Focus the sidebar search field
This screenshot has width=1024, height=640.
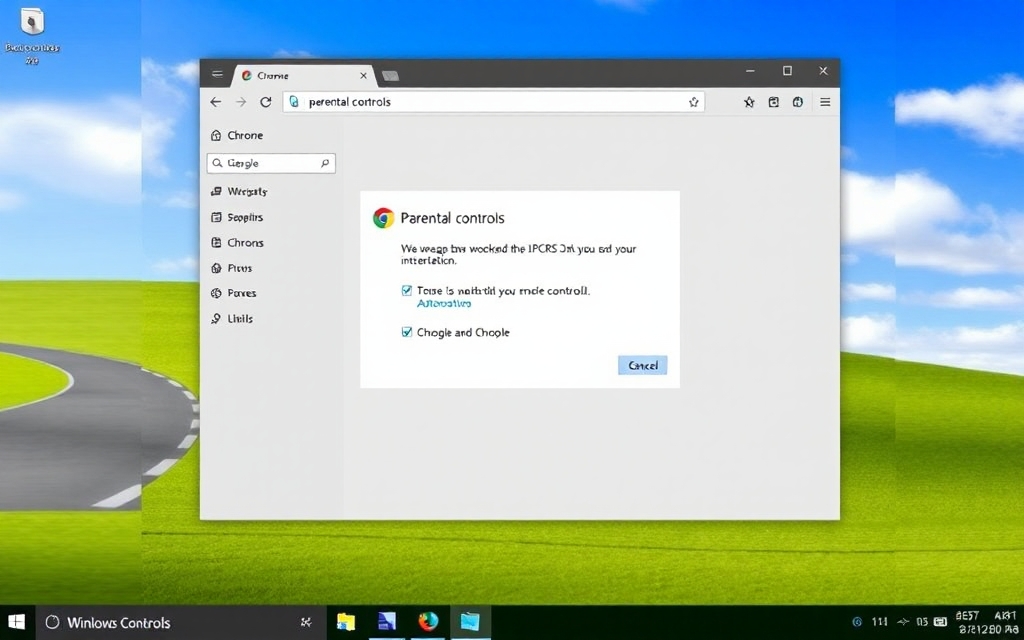[271, 163]
